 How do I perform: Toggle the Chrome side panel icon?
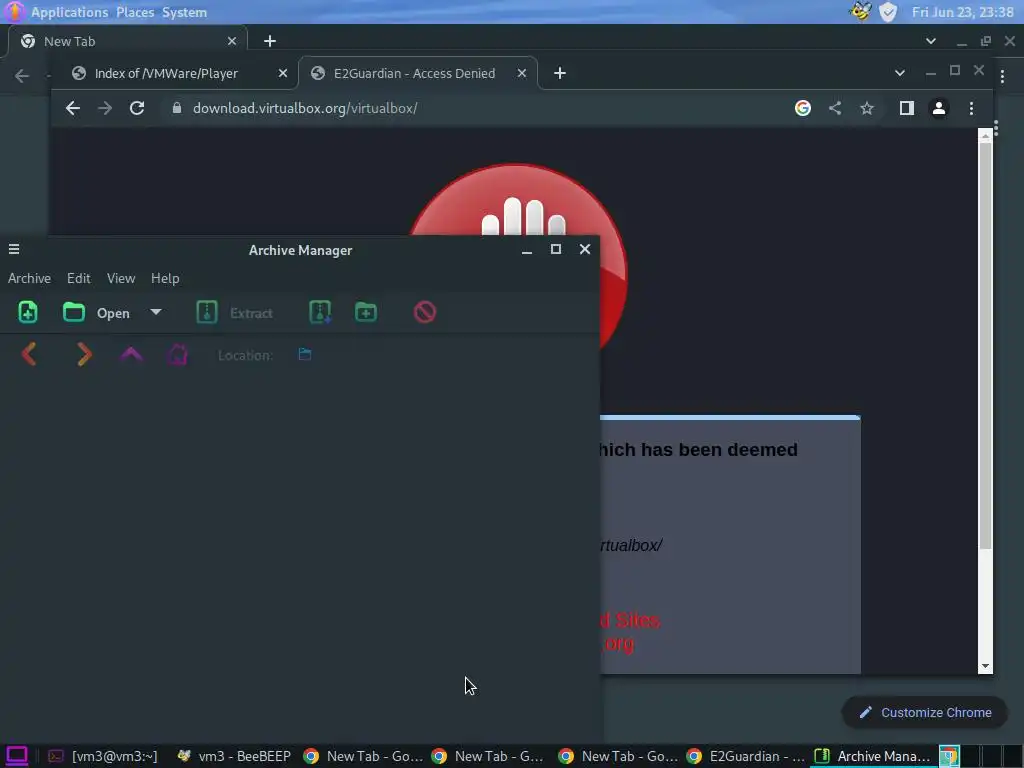coord(906,108)
